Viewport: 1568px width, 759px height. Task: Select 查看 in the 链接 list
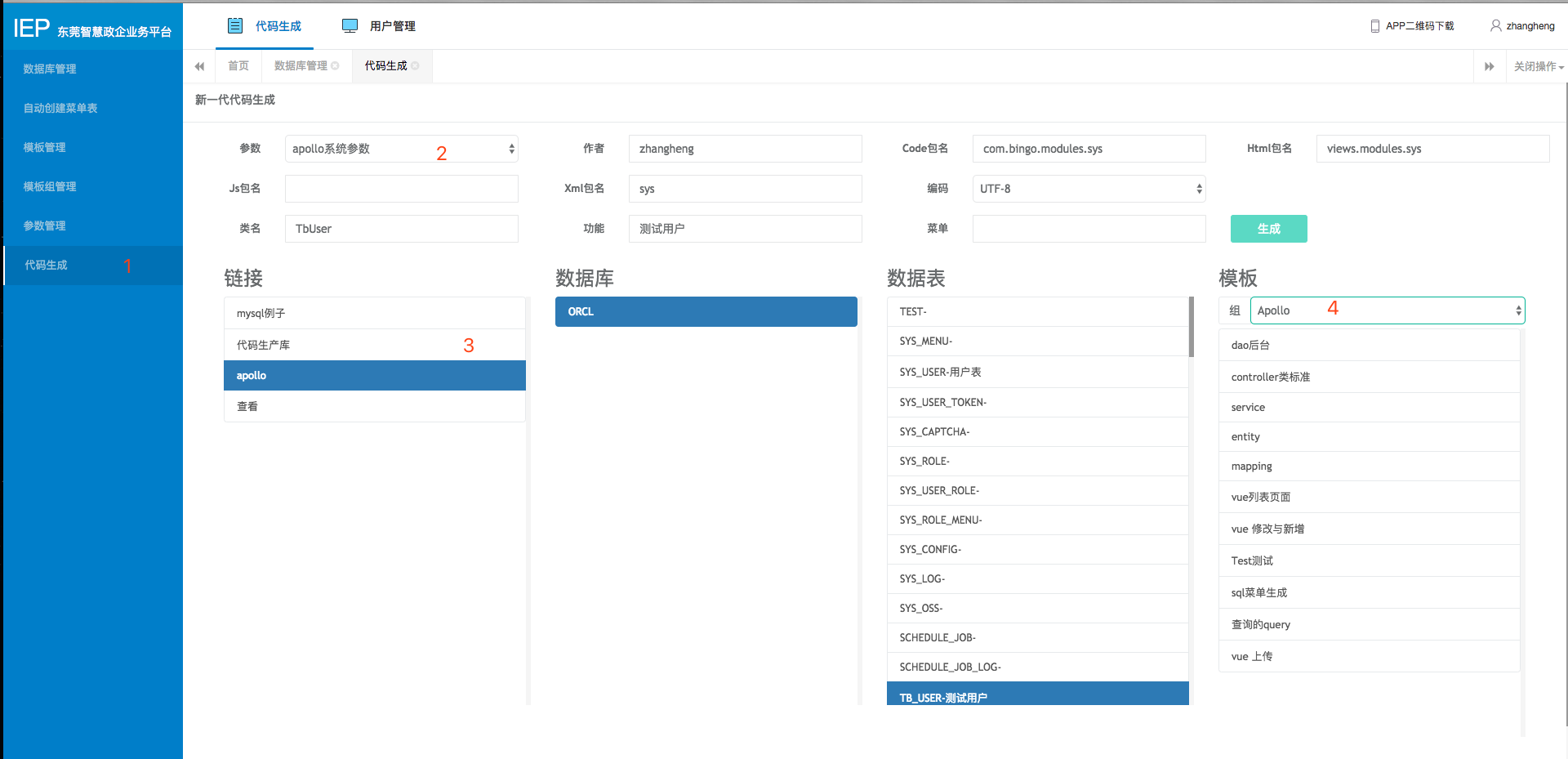[375, 406]
